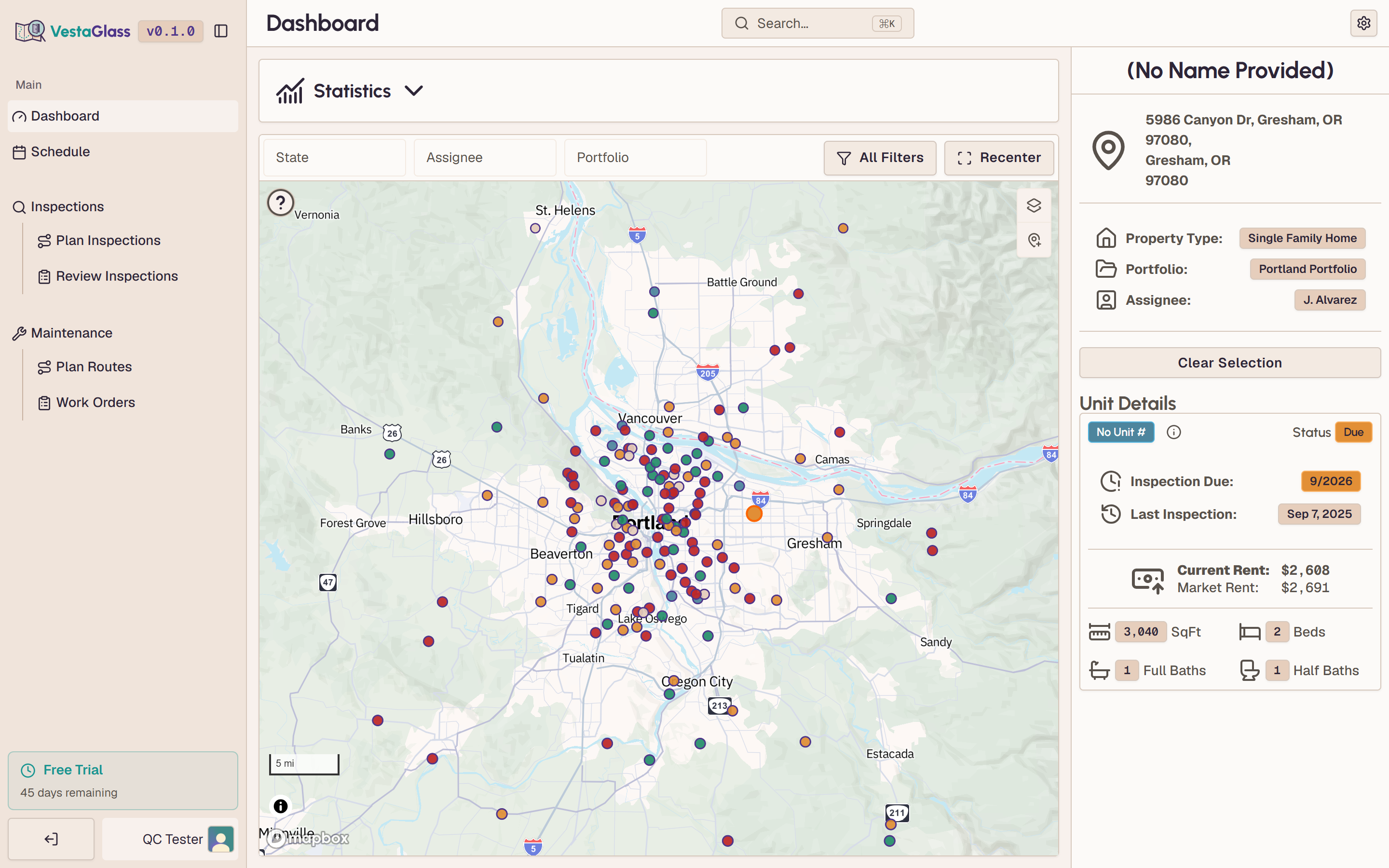Click the Portland Portfolio tag
Screen dimensions: 1389x868
coord(1307,269)
